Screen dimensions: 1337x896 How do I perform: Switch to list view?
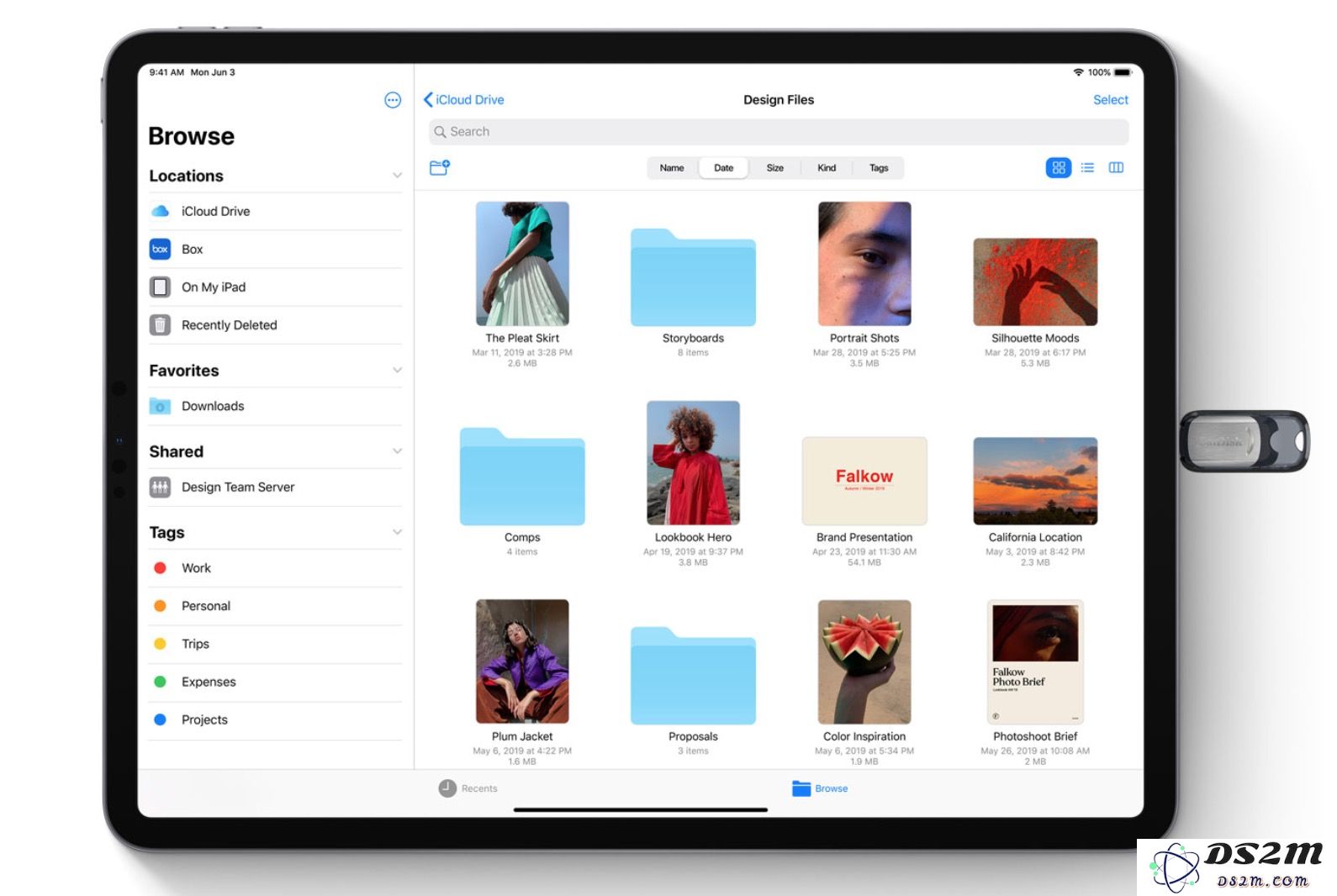1087,167
